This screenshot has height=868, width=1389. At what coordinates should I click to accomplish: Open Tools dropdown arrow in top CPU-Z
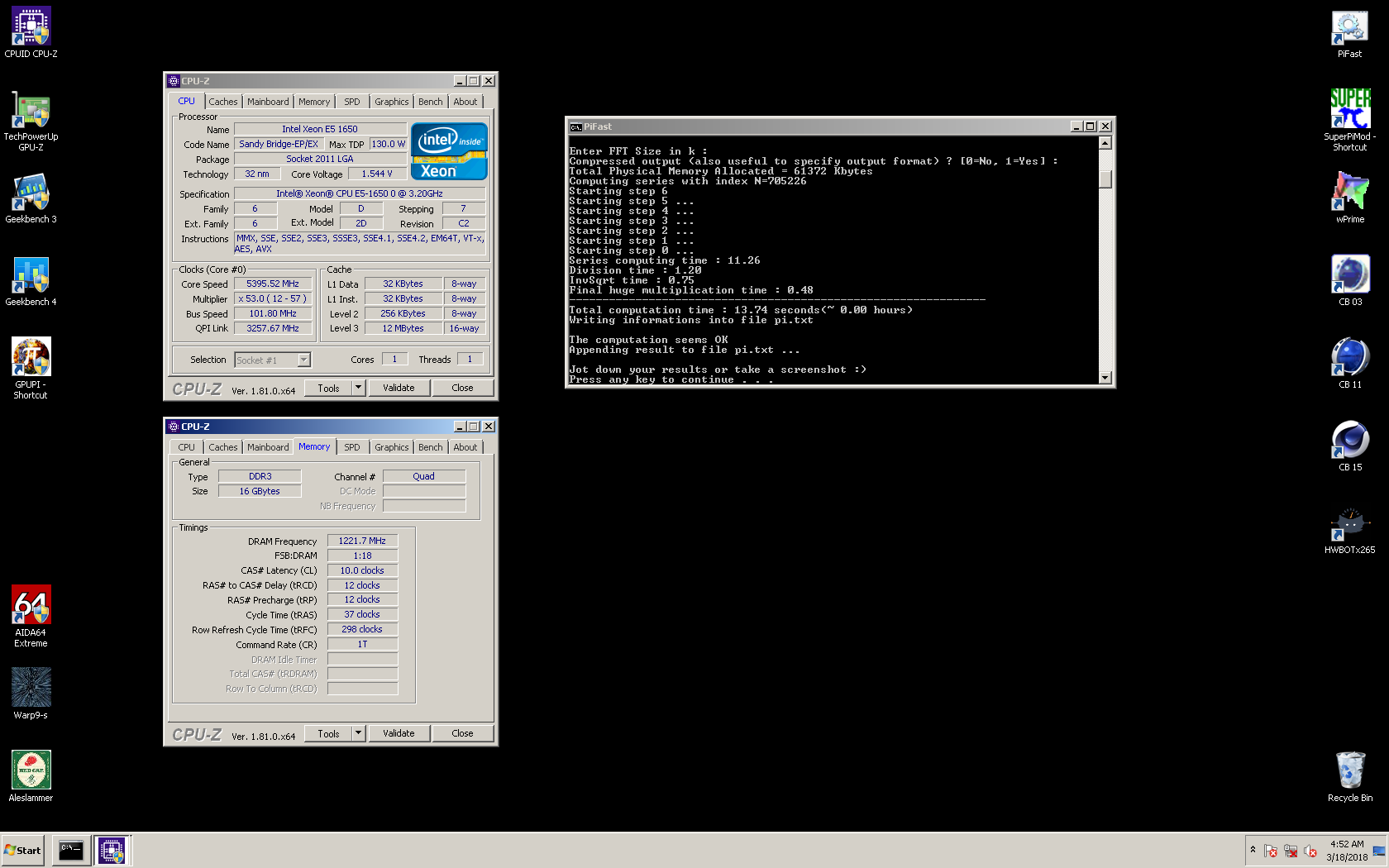[359, 388]
